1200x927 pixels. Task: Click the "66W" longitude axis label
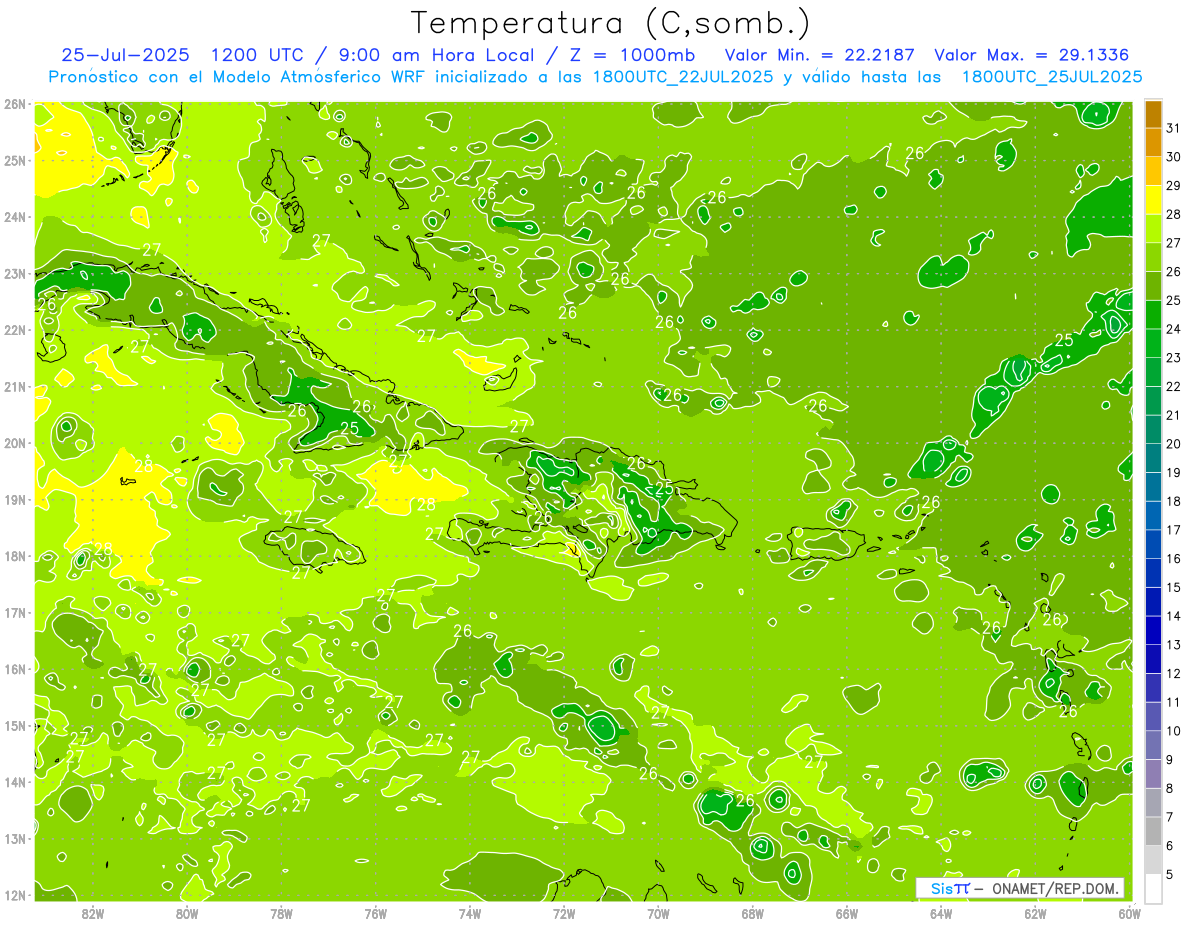pyautogui.click(x=847, y=914)
